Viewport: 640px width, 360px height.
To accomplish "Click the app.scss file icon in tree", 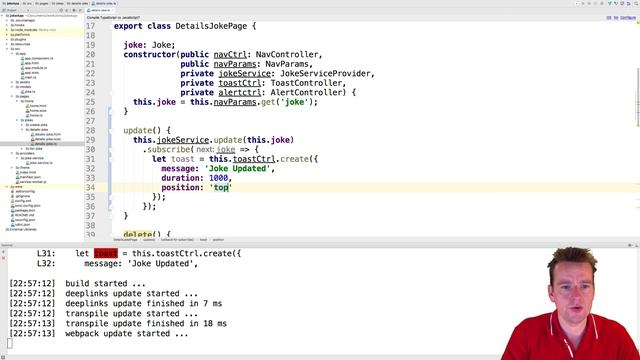I will click(x=22, y=73).
